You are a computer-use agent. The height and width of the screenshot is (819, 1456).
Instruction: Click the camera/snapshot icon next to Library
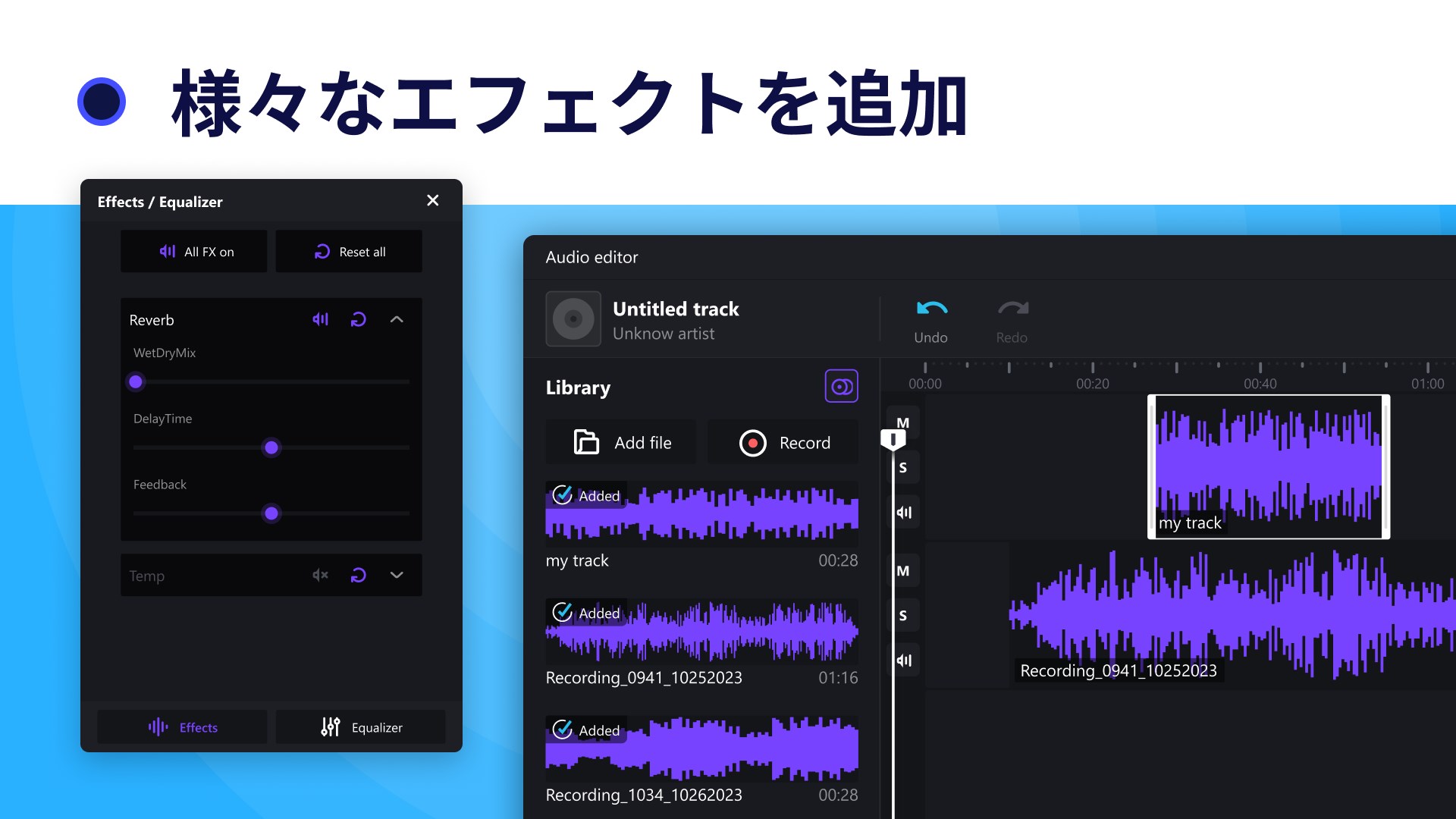[x=841, y=387]
